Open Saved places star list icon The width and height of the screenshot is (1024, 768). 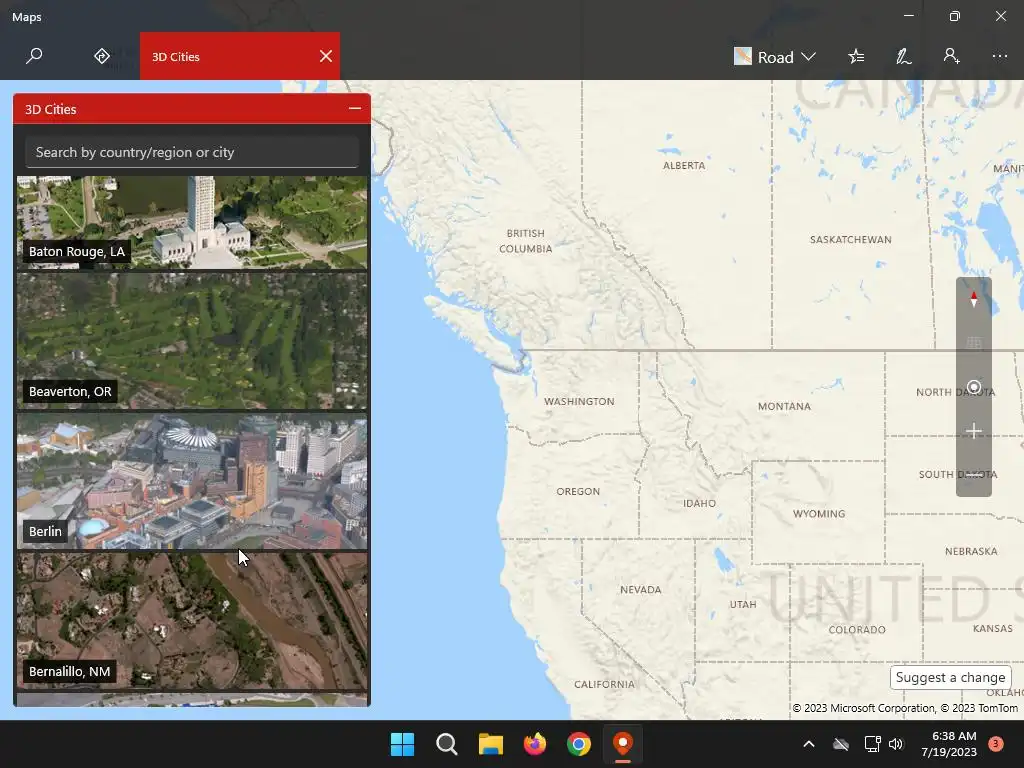click(x=856, y=57)
